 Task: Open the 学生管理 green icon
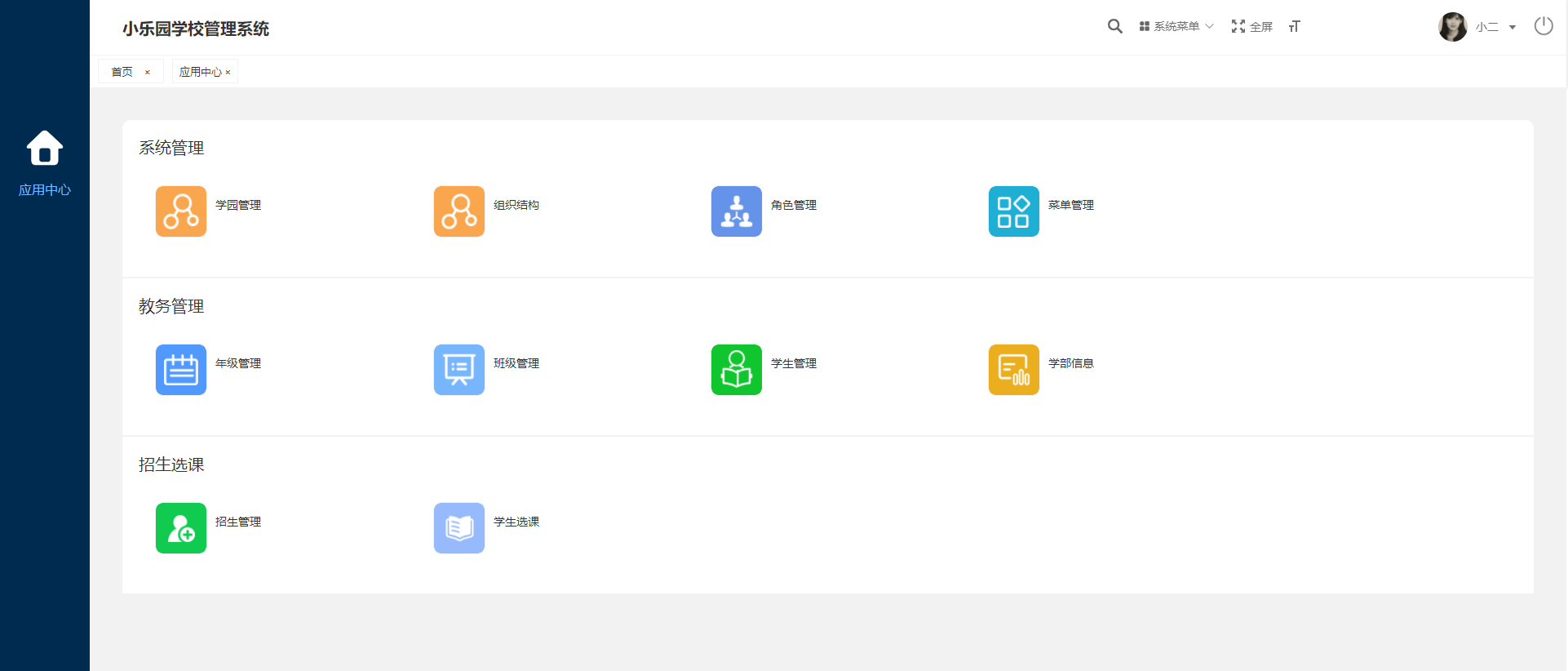click(x=737, y=370)
